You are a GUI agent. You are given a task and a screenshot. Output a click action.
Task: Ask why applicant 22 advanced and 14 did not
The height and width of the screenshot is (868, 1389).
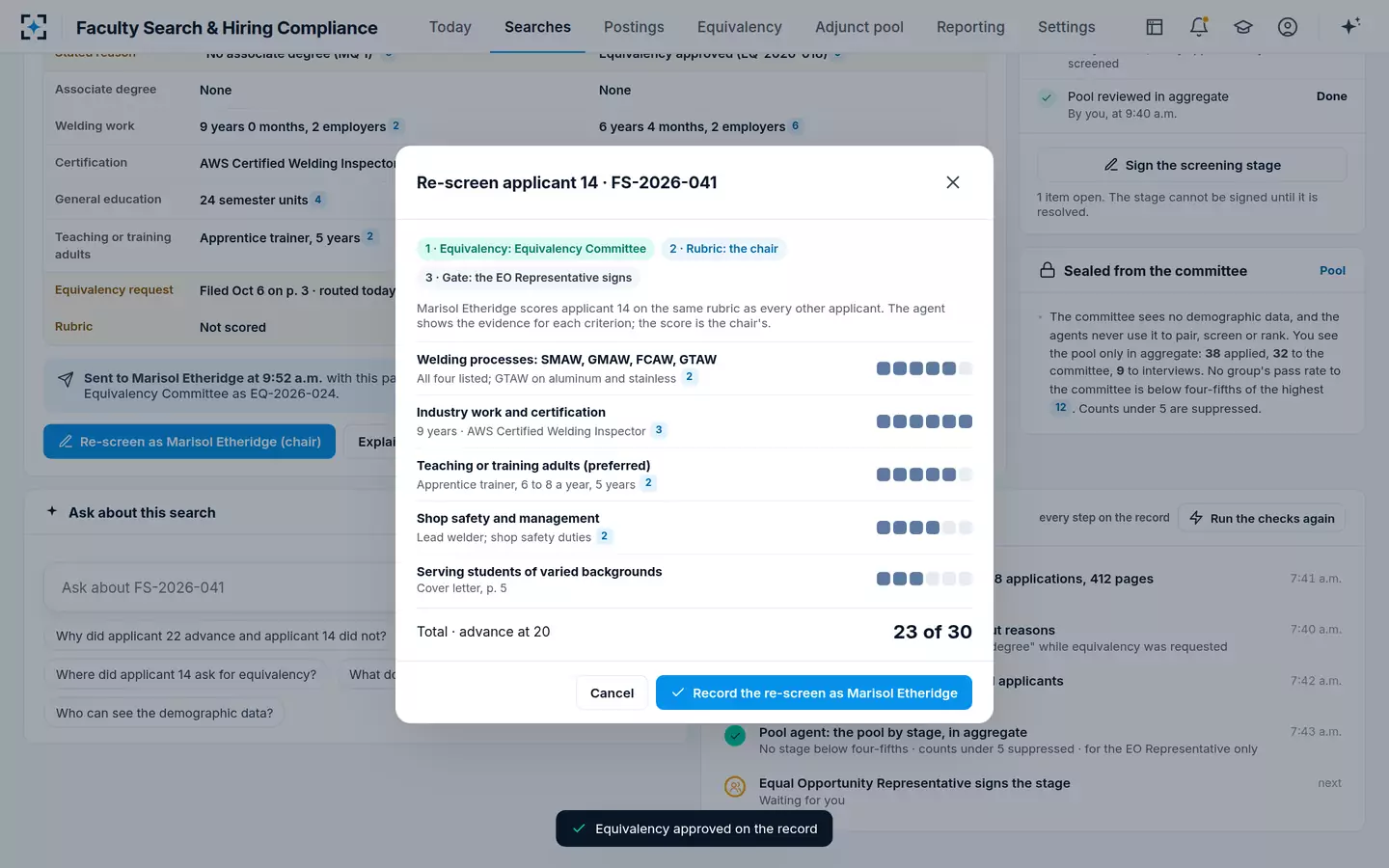click(221, 637)
